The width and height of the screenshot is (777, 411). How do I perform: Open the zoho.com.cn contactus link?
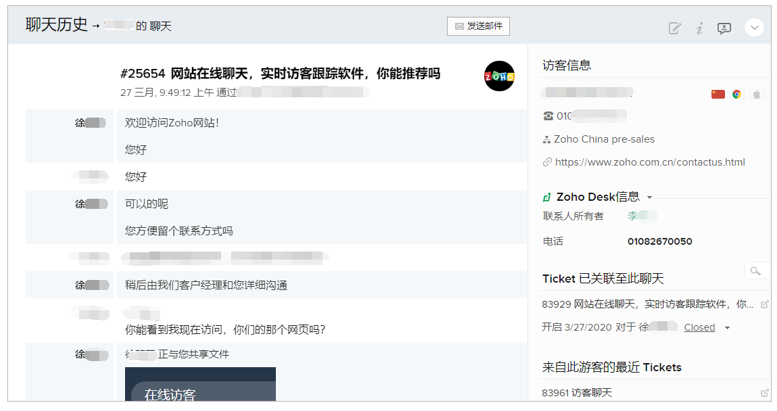649,162
